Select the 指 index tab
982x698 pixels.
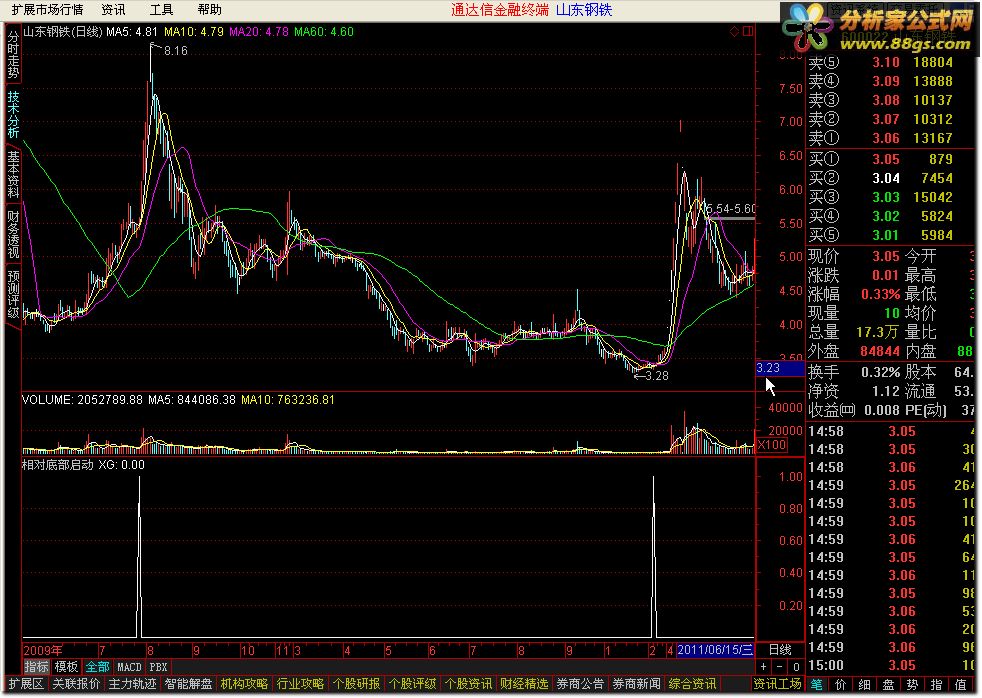[x=936, y=684]
